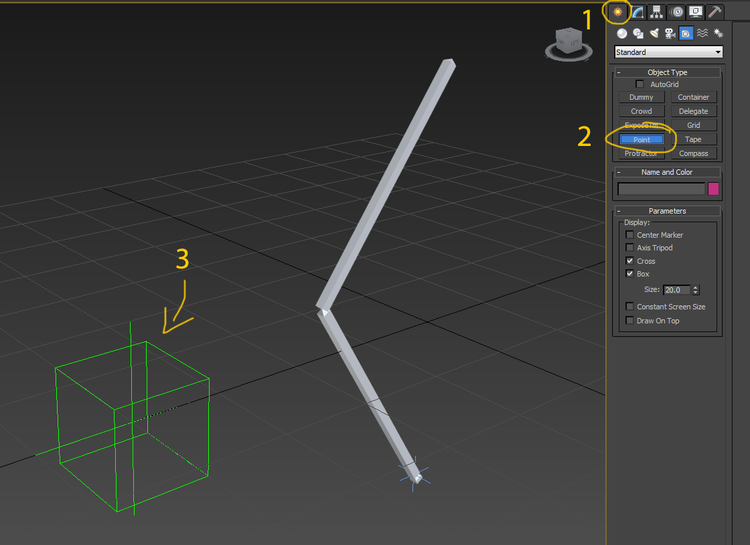
Task: Select the Systems gears icon
Action: click(718, 33)
